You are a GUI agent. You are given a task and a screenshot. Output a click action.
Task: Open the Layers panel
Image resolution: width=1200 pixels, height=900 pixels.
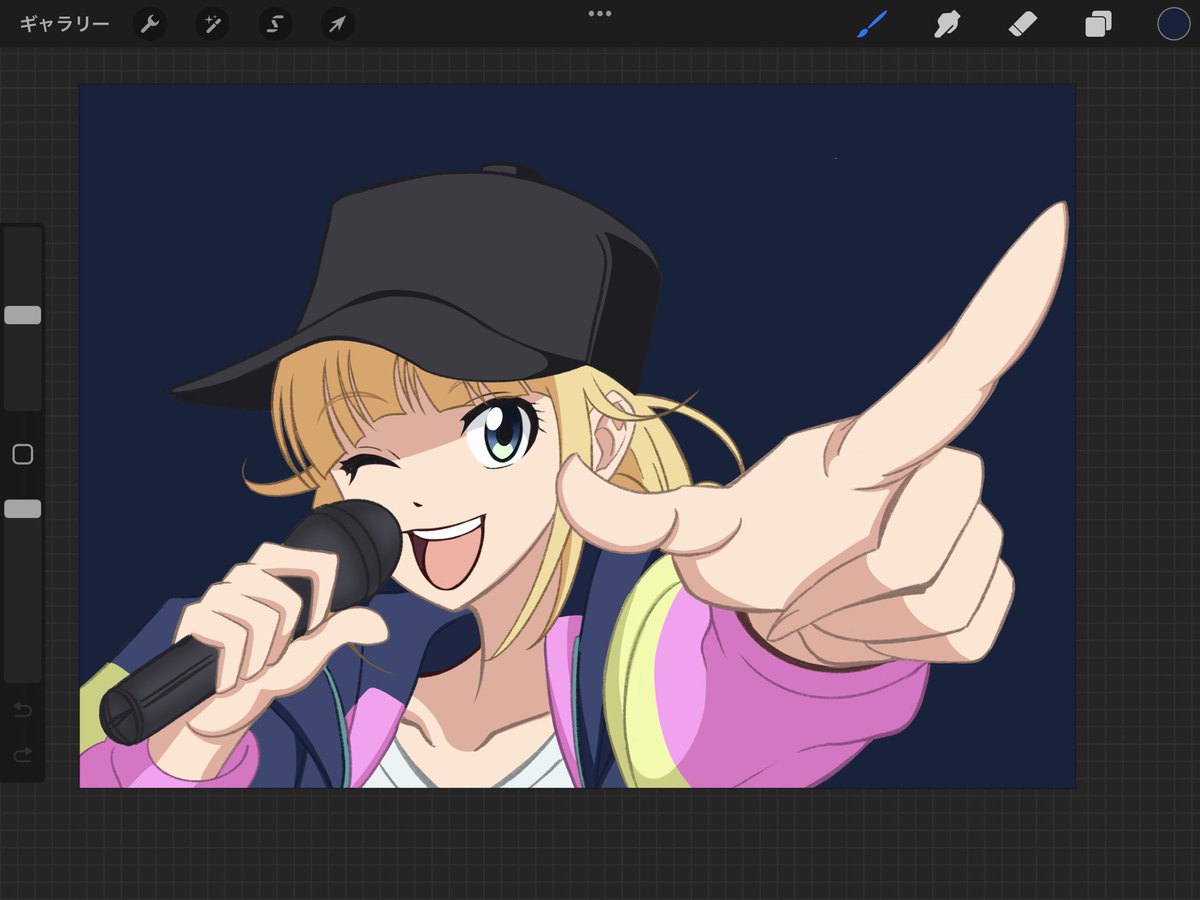pos(1098,24)
